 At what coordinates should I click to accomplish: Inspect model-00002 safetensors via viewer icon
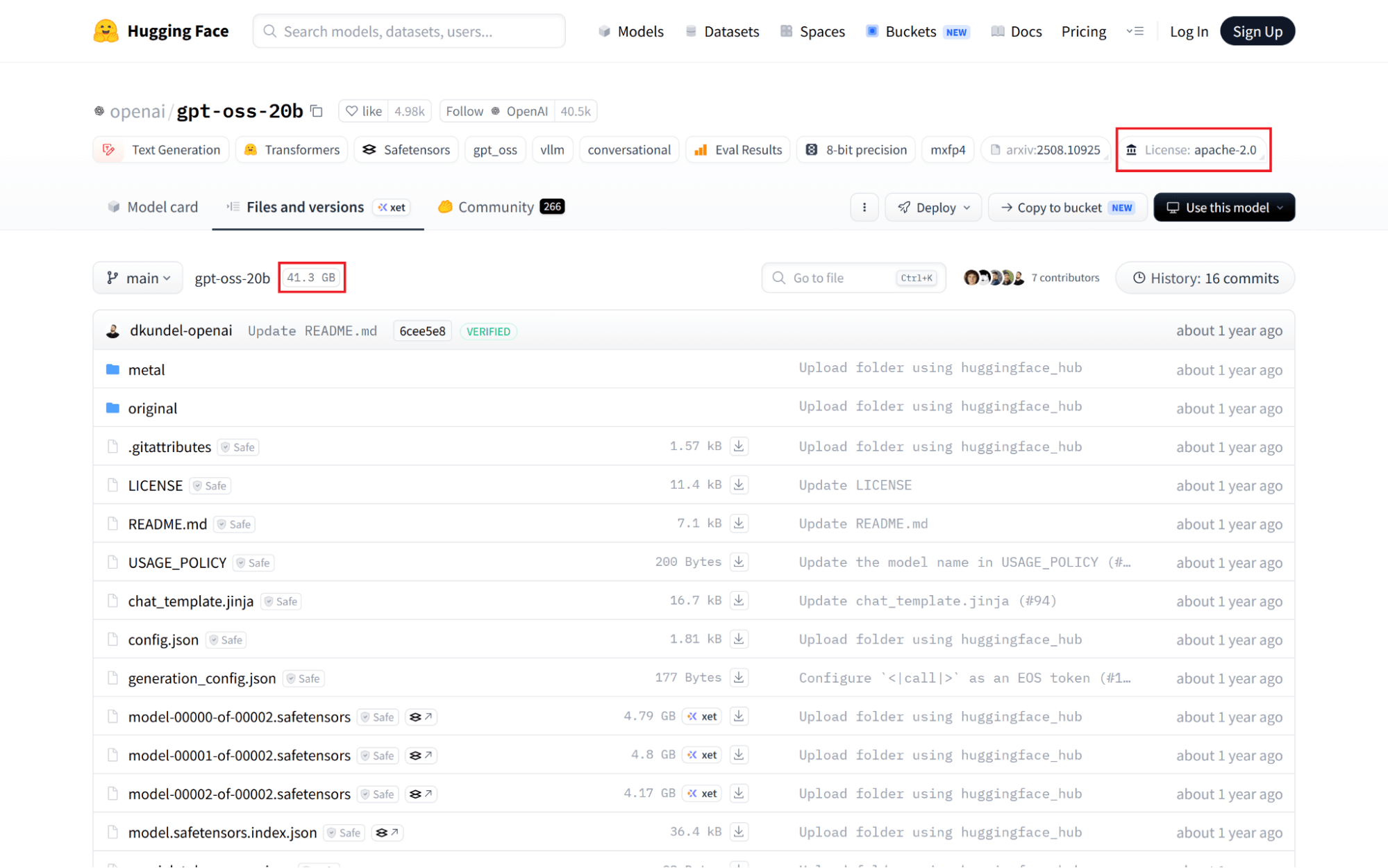coord(421,794)
